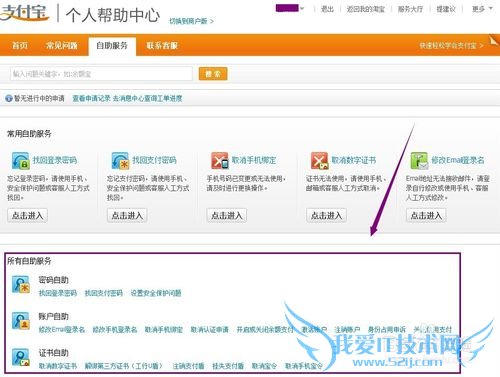The width and height of the screenshot is (500, 377).
Task: Click the 取消手机绑定 phone icon
Action: click(220, 161)
